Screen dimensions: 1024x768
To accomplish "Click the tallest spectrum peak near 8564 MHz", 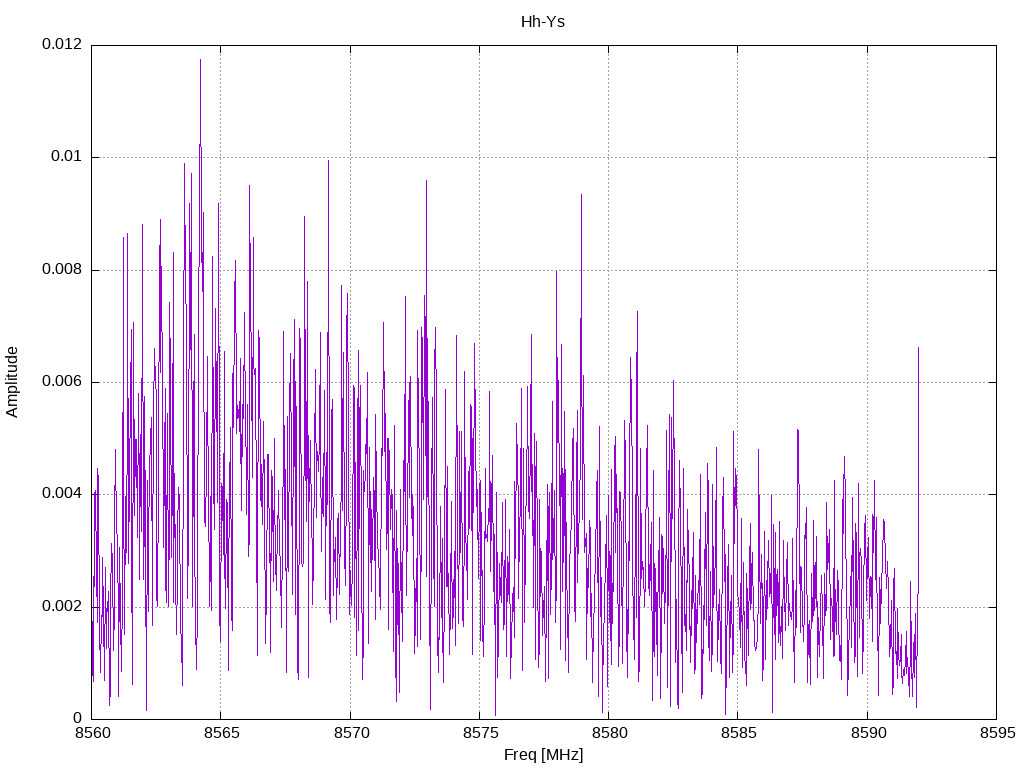I will point(200,60).
